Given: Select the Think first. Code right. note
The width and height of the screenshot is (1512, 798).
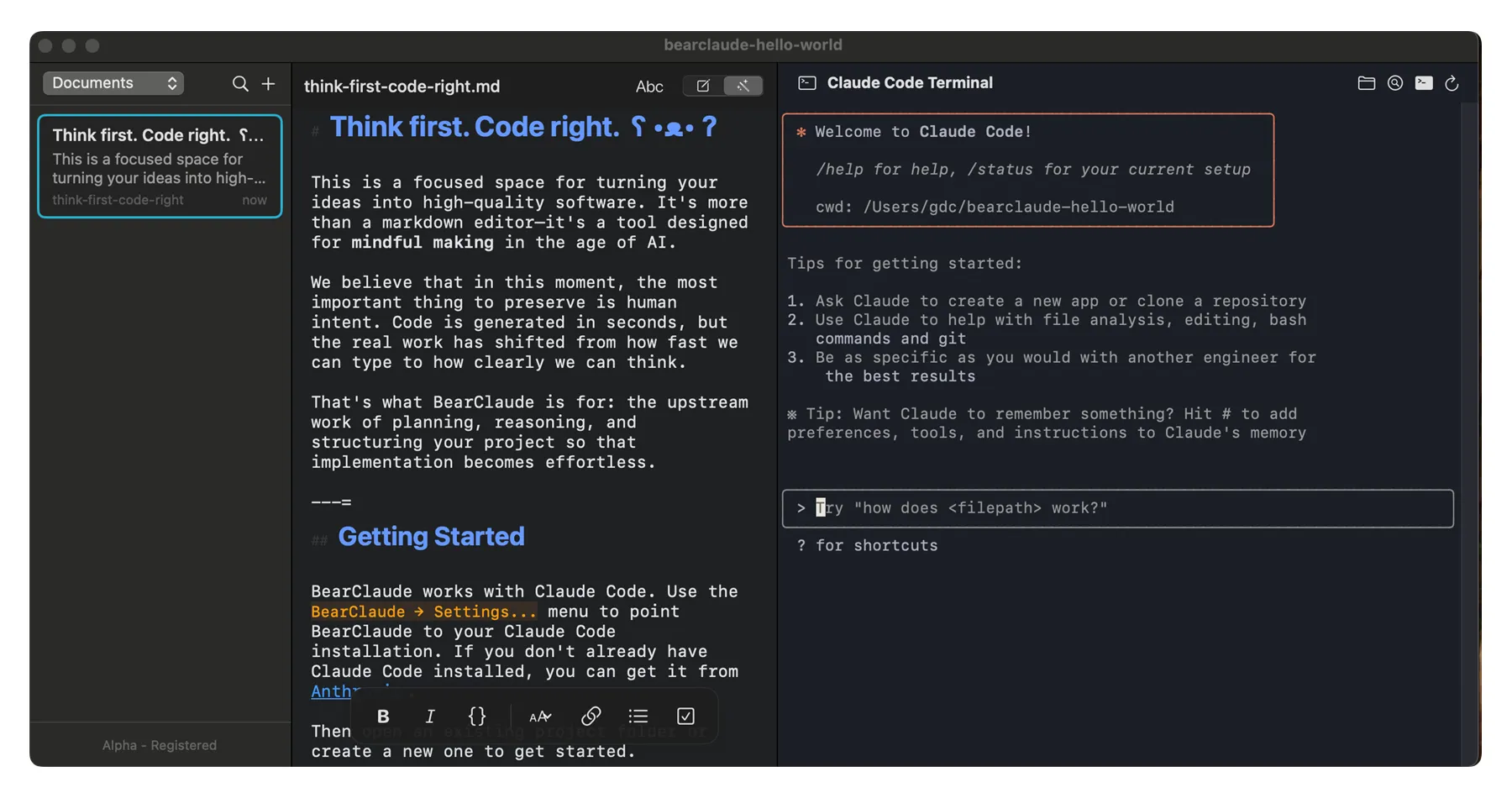Looking at the screenshot, I should (x=160, y=166).
